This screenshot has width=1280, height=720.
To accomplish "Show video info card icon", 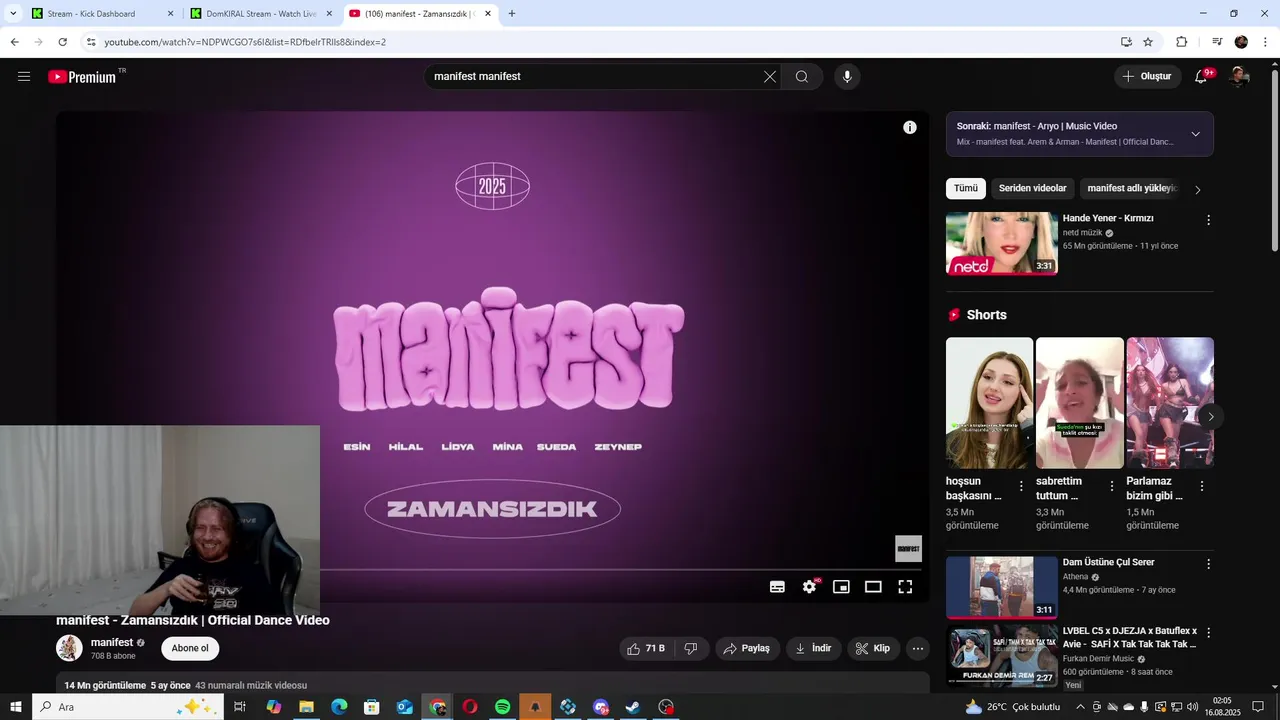I will tap(910, 127).
